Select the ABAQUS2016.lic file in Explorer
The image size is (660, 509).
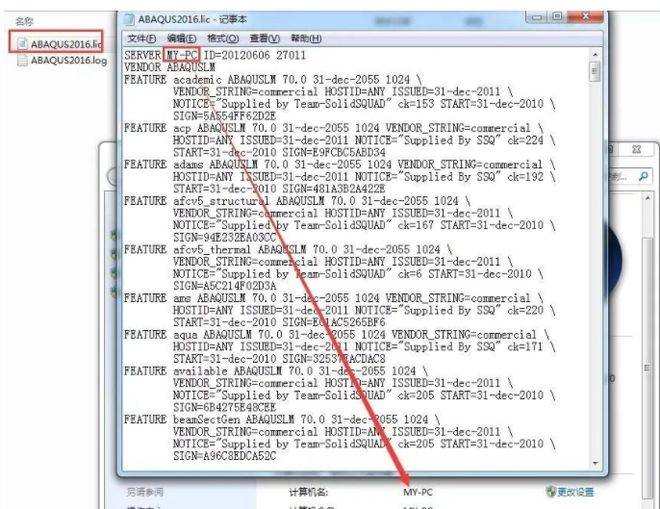pyautogui.click(x=60, y=44)
